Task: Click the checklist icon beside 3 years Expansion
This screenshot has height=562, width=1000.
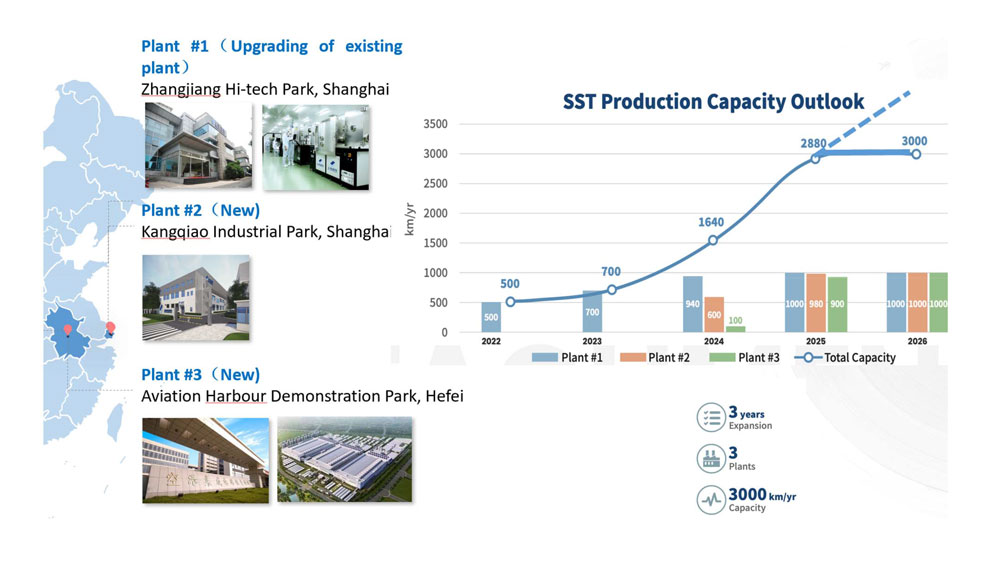Action: coord(711,418)
